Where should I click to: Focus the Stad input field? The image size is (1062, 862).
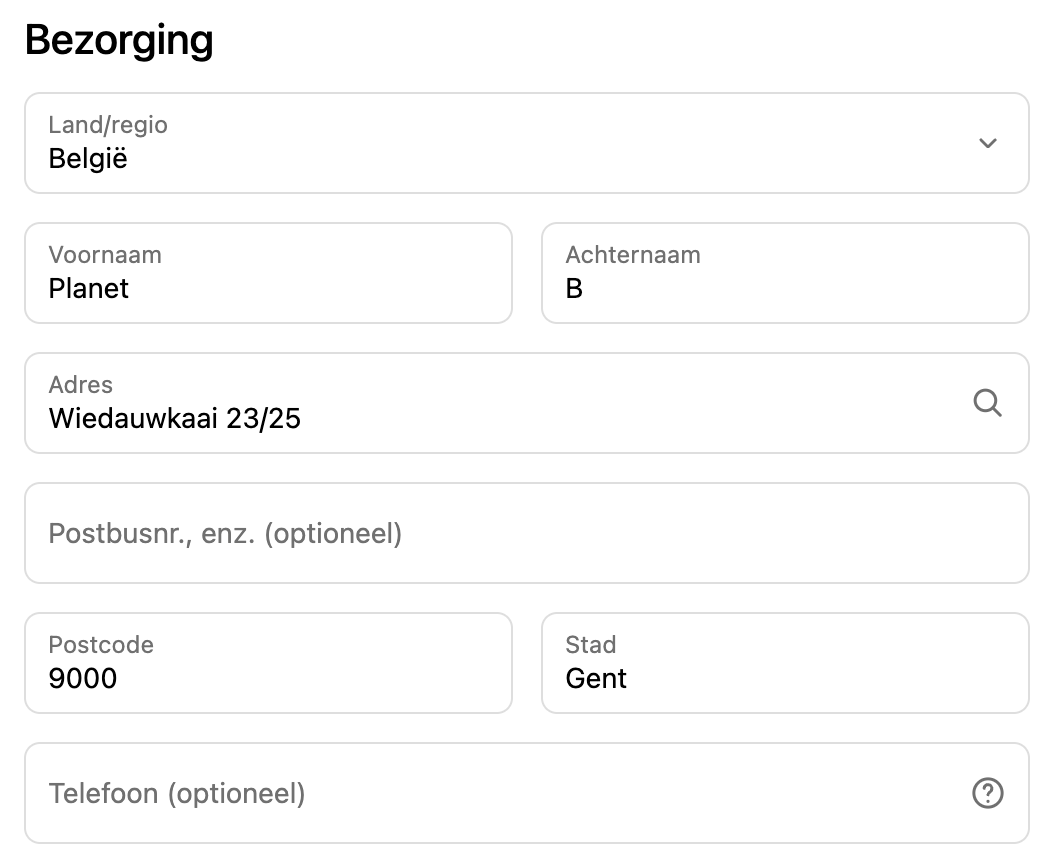tap(785, 663)
